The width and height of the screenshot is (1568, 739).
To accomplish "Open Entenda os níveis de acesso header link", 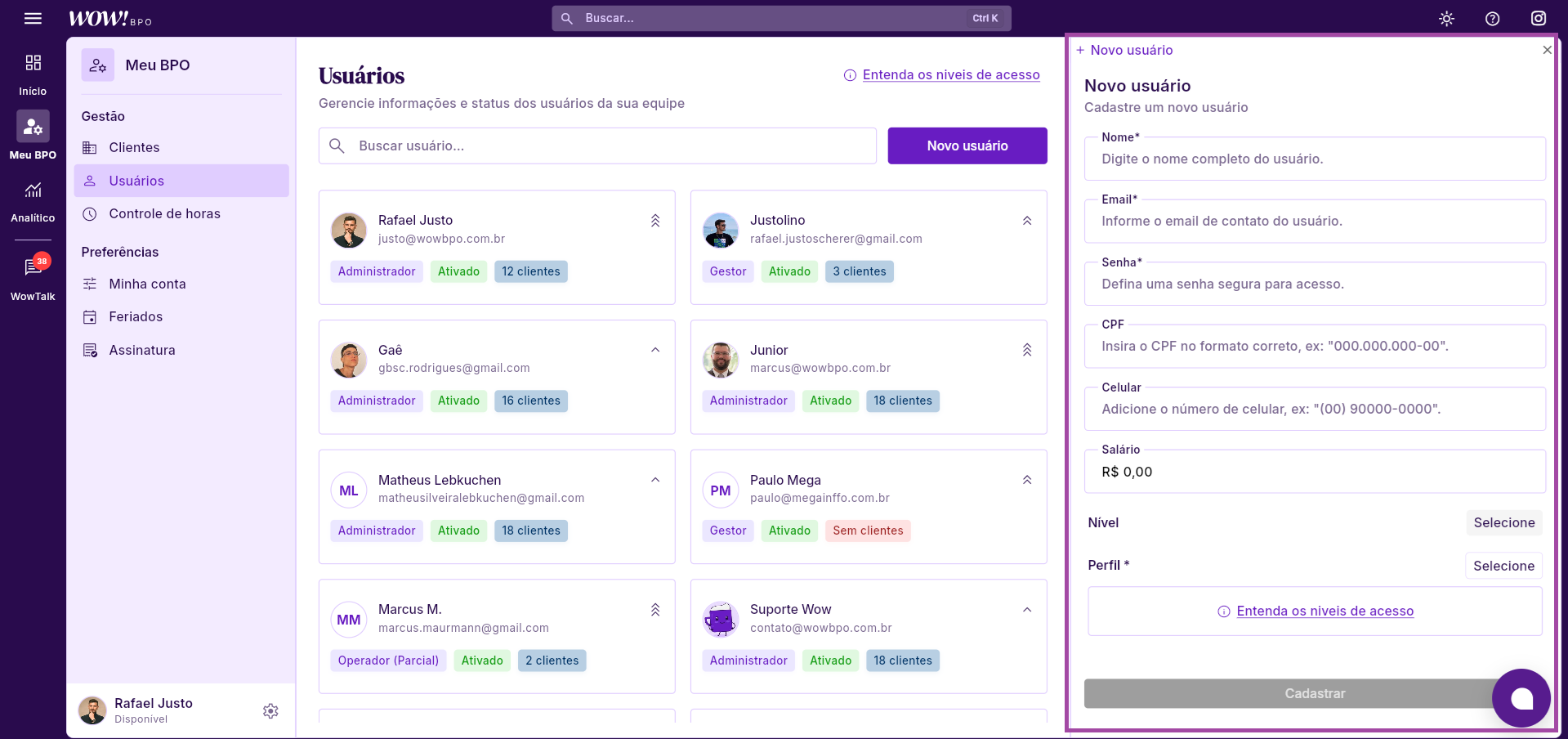I will coord(950,75).
